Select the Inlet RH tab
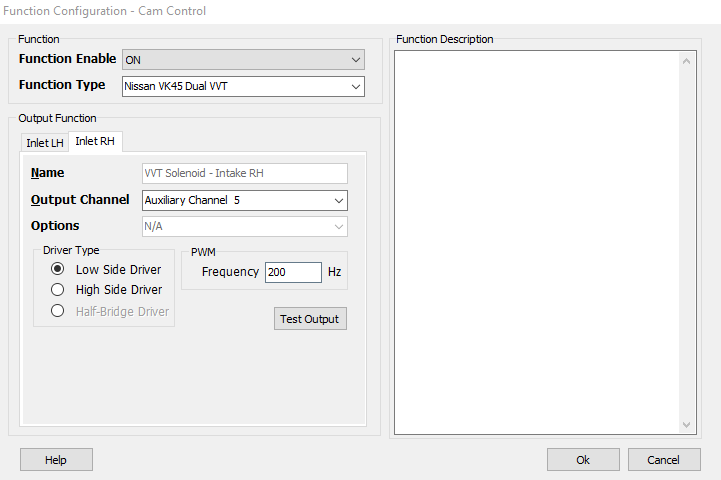This screenshot has height=480, width=721. (x=95, y=141)
